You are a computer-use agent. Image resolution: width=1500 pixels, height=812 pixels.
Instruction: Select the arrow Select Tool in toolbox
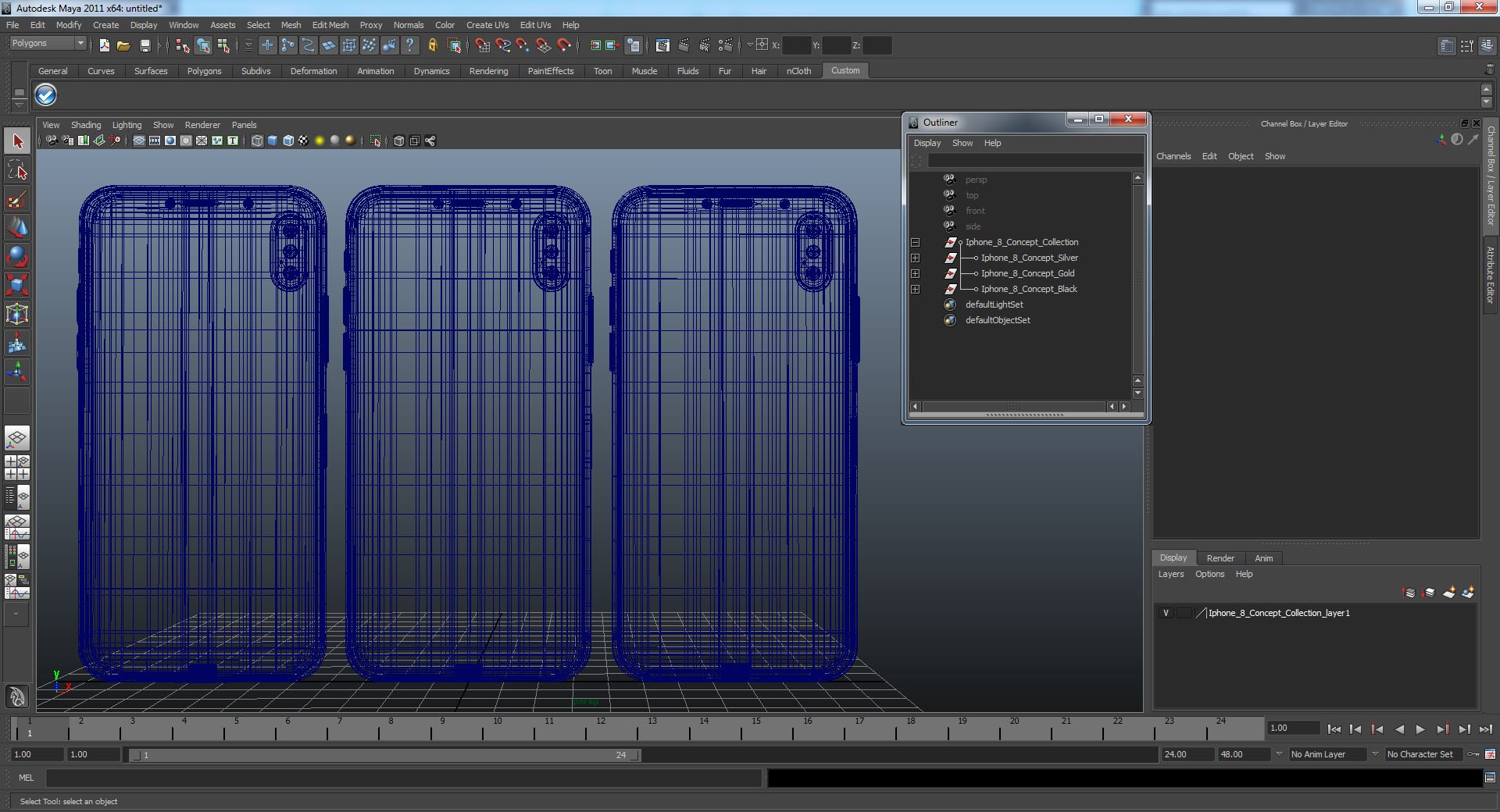point(17,142)
